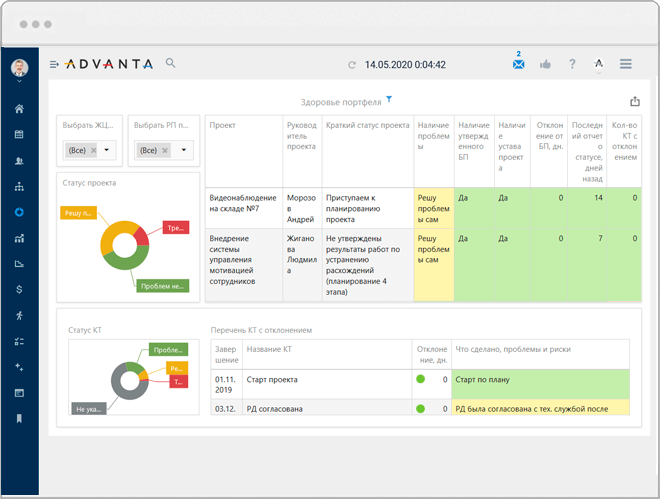Remove '(Все)' tag in ЖЦ filter
This screenshot has width=660, height=499.
tap(93, 150)
